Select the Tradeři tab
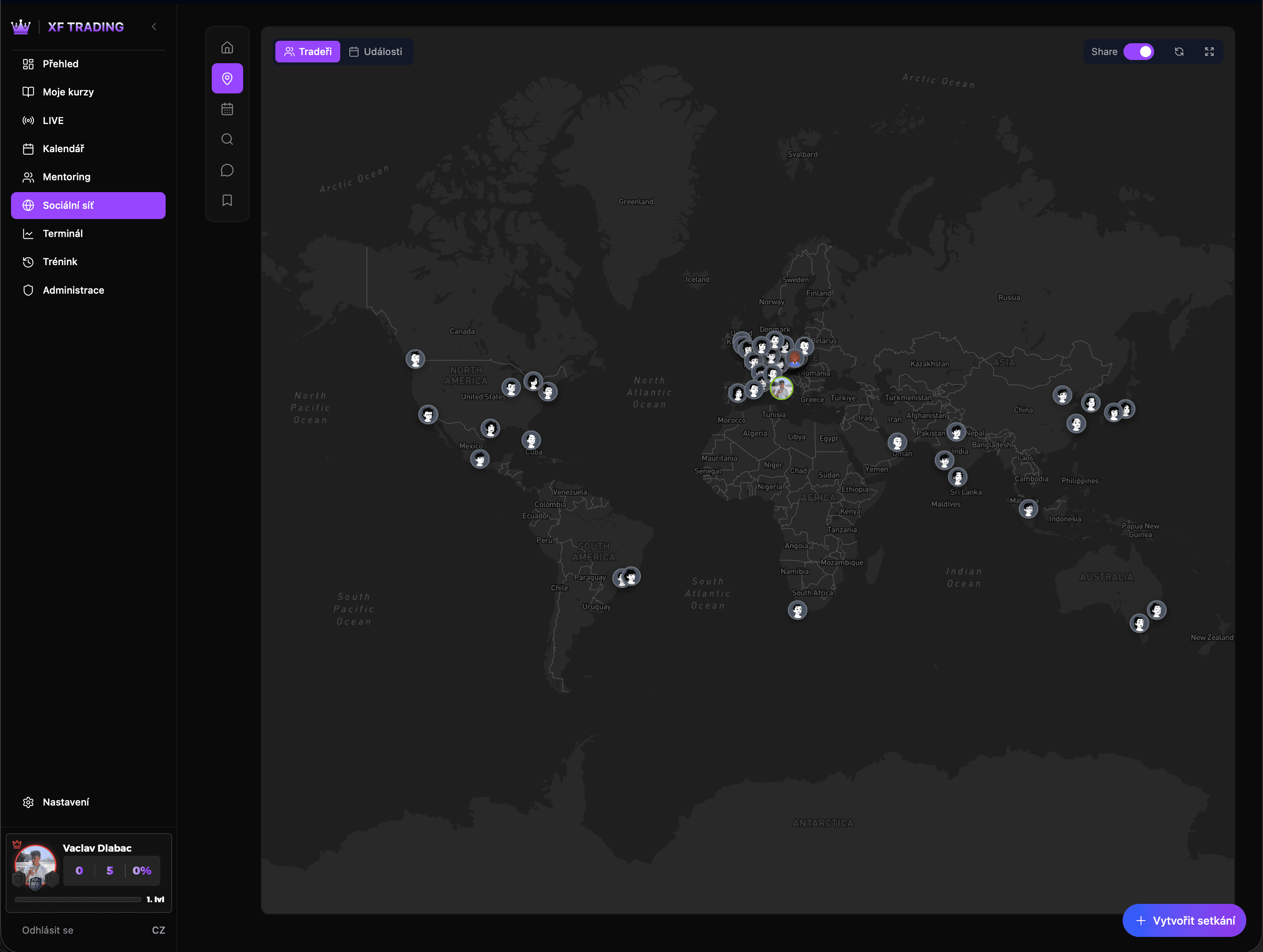1263x952 pixels. [308, 52]
